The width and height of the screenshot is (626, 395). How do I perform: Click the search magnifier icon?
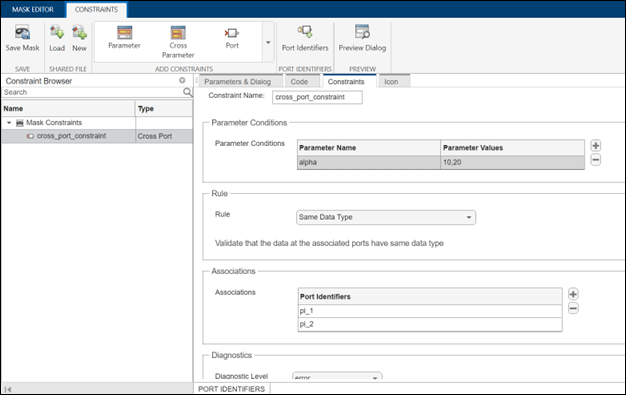(x=187, y=92)
